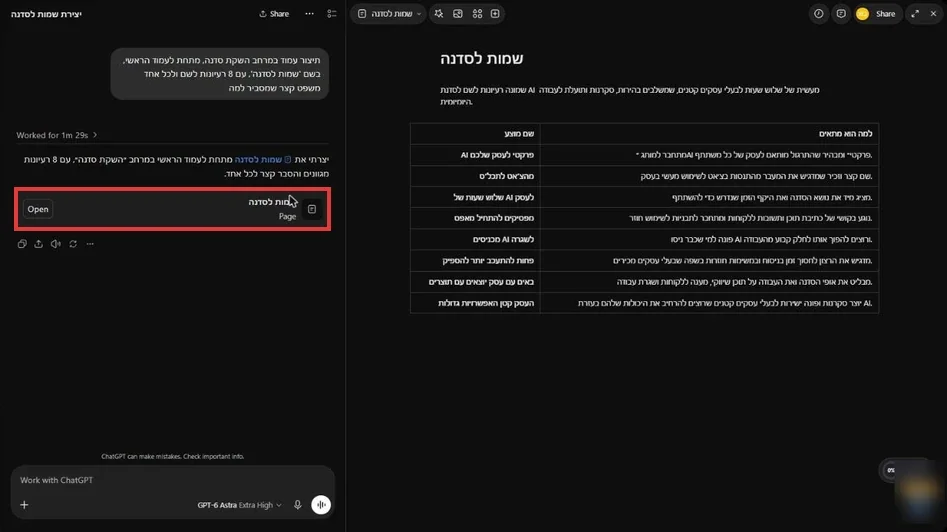The image size is (947, 532).
Task: Focus the 'Work with ChatGPT' message input
Action: tap(173, 480)
